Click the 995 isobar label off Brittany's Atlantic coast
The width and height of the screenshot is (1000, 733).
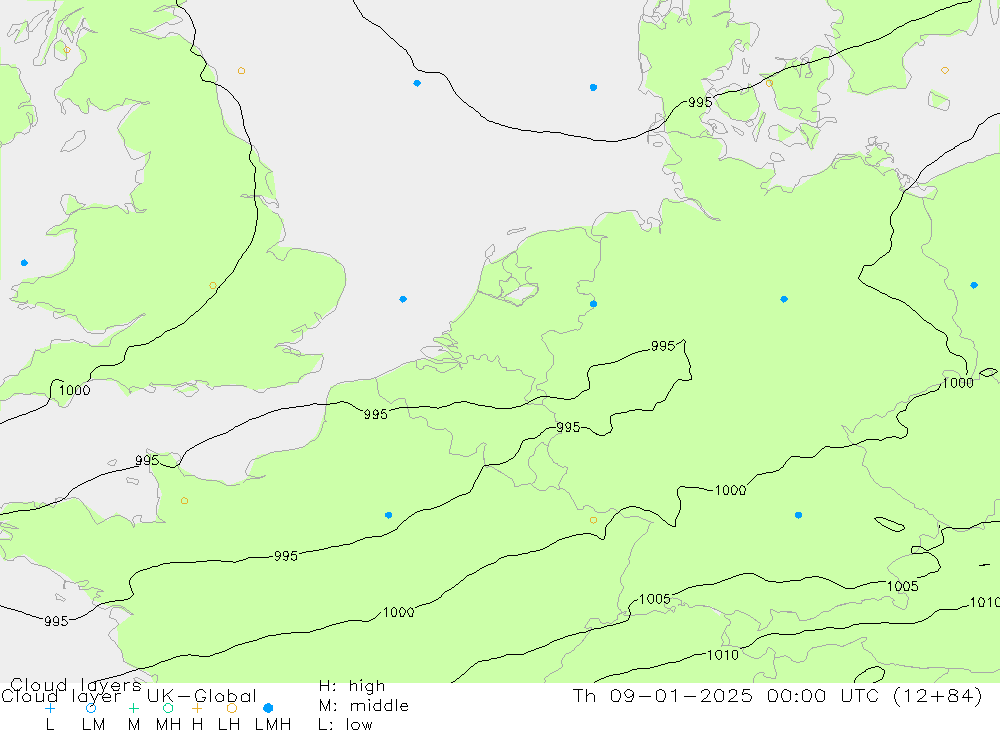tap(56, 621)
